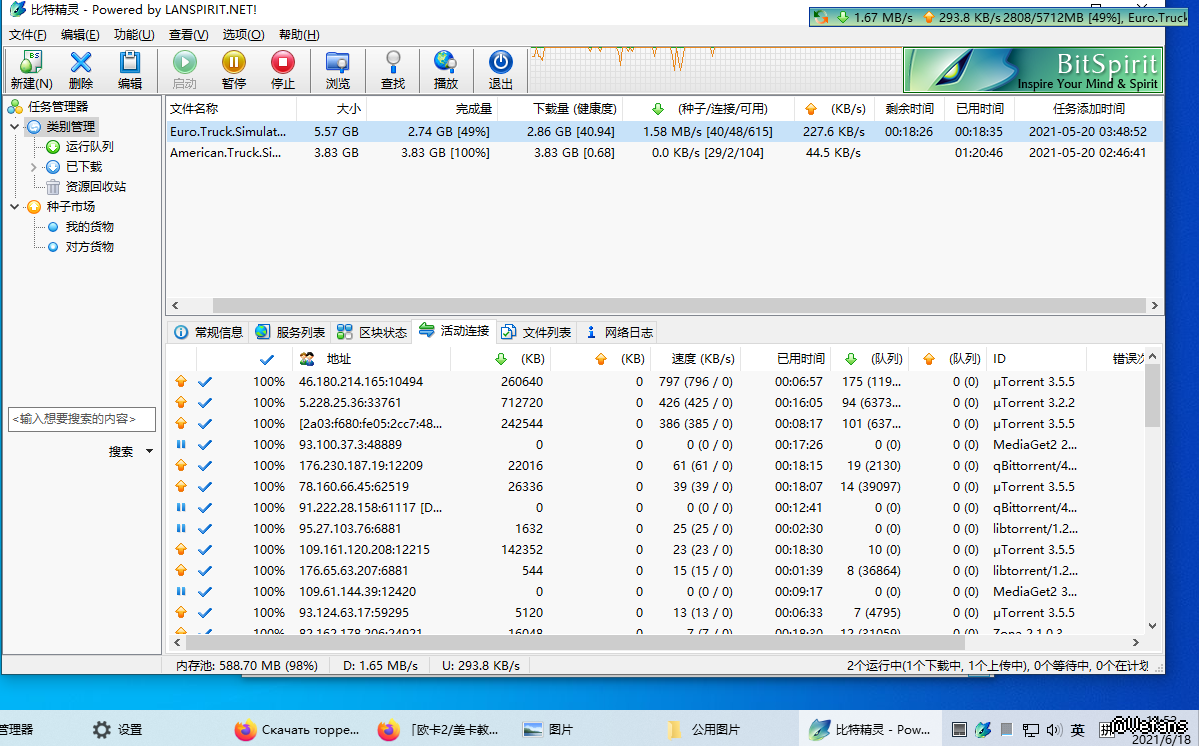Click the 删除 (Delete) toolbar icon

tap(81, 64)
